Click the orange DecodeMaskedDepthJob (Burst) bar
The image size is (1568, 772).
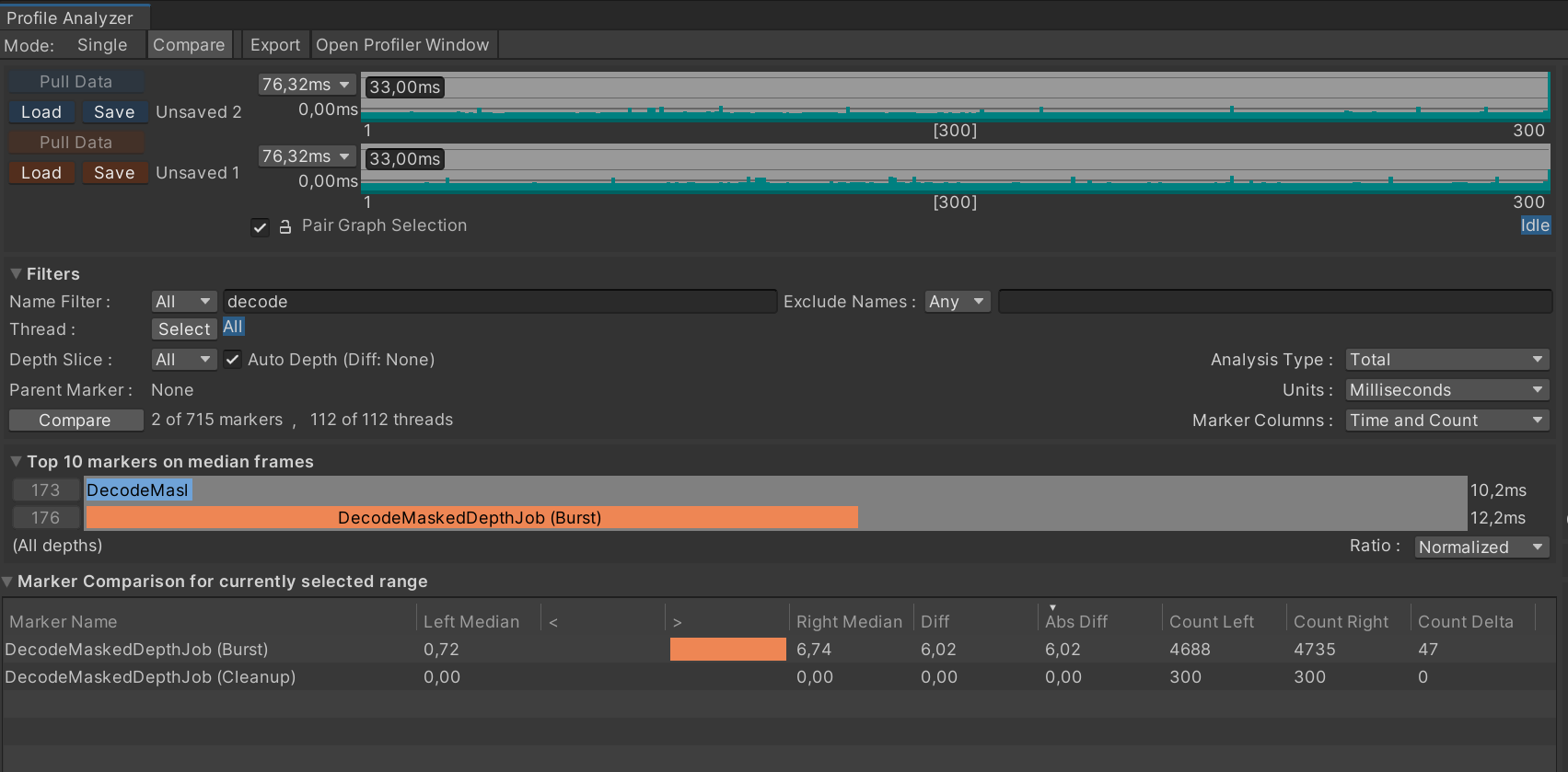(470, 518)
